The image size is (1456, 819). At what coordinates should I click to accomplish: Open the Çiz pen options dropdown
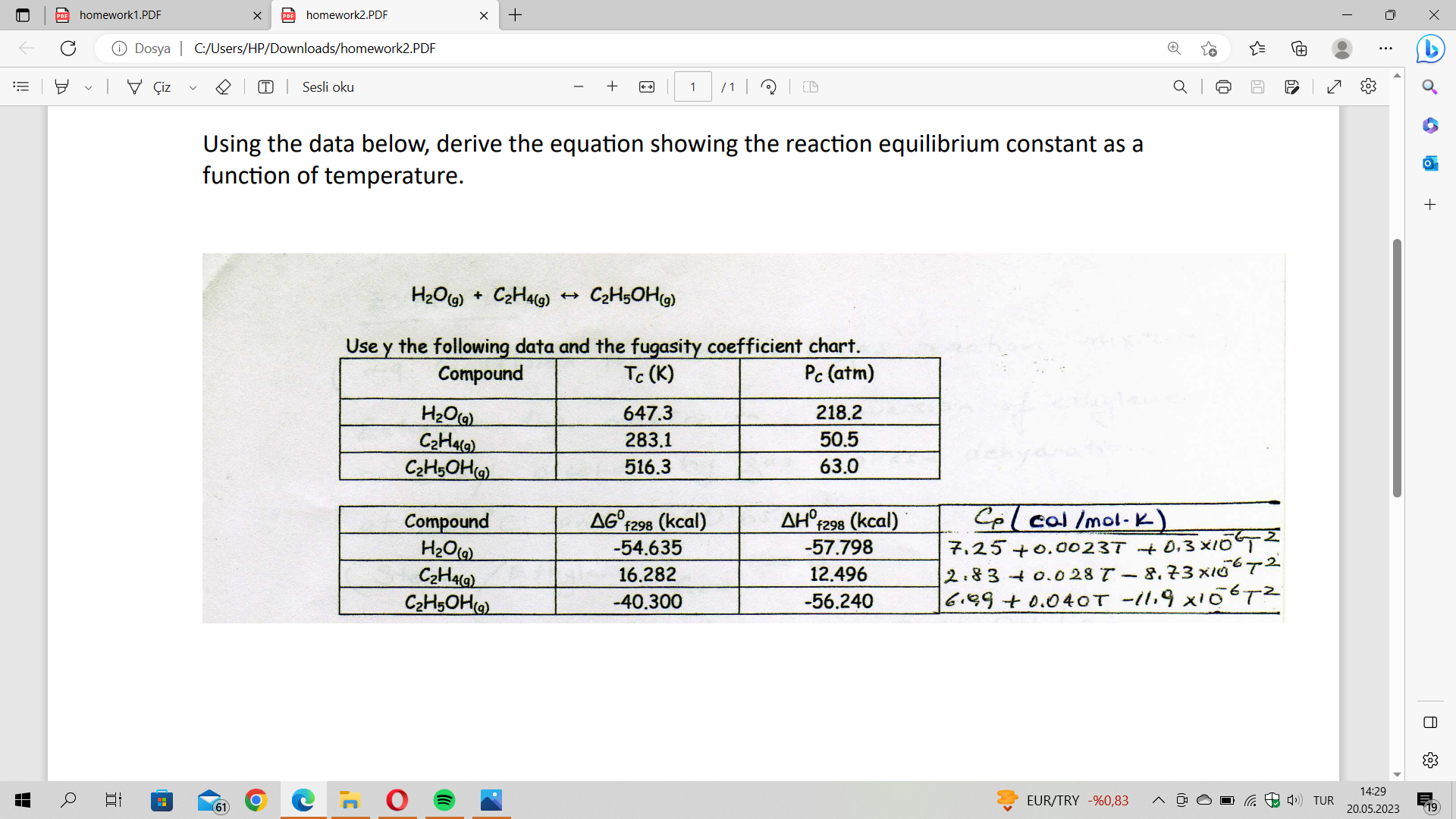coord(193,86)
